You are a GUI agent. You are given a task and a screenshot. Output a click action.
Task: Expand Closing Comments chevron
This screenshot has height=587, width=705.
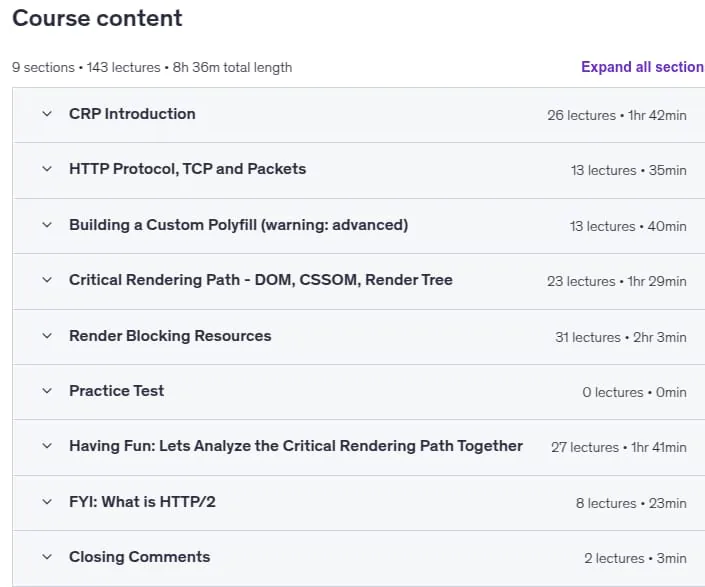coord(47,557)
